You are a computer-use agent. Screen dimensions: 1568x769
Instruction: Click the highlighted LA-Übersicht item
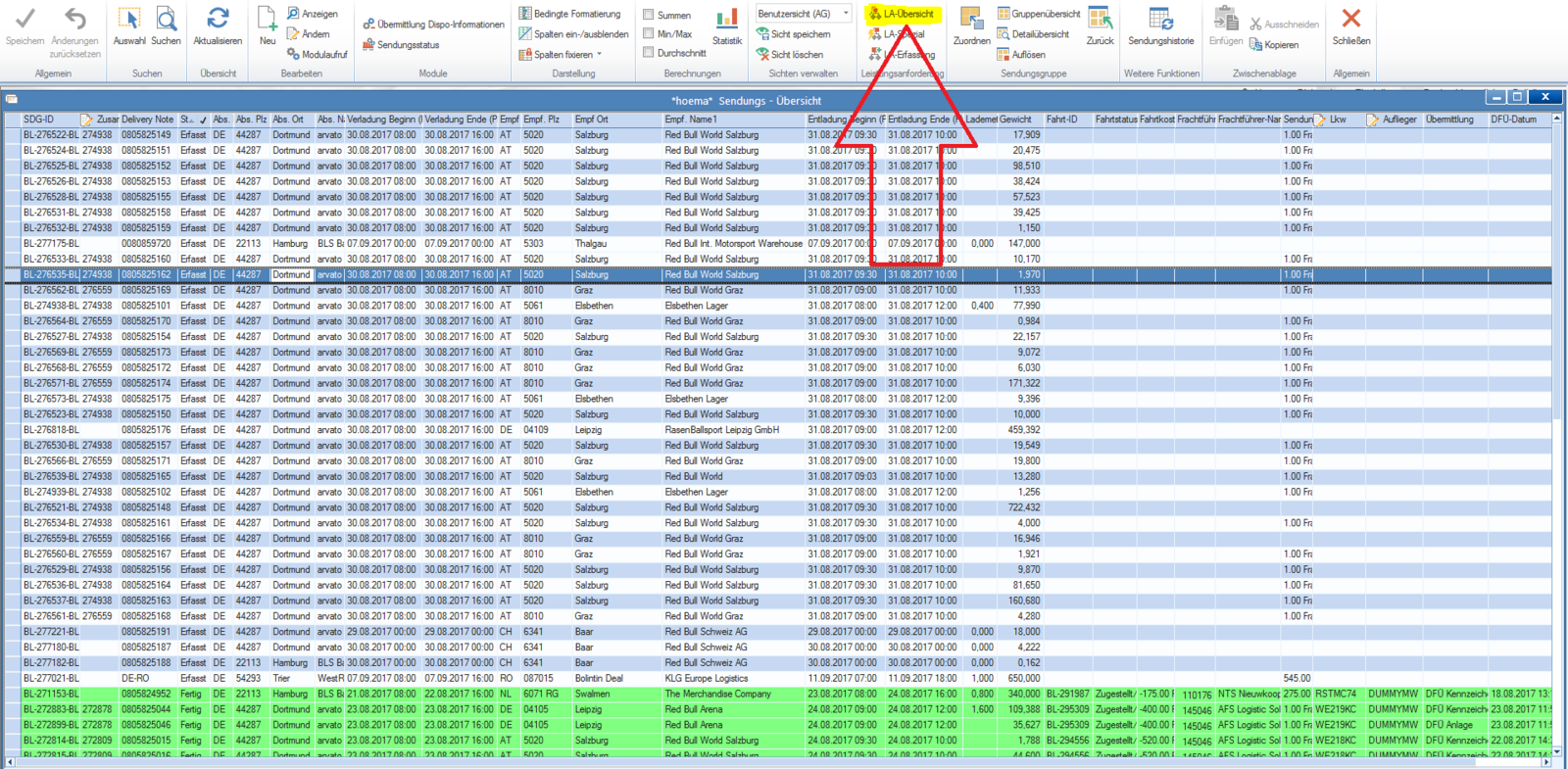coord(902,14)
